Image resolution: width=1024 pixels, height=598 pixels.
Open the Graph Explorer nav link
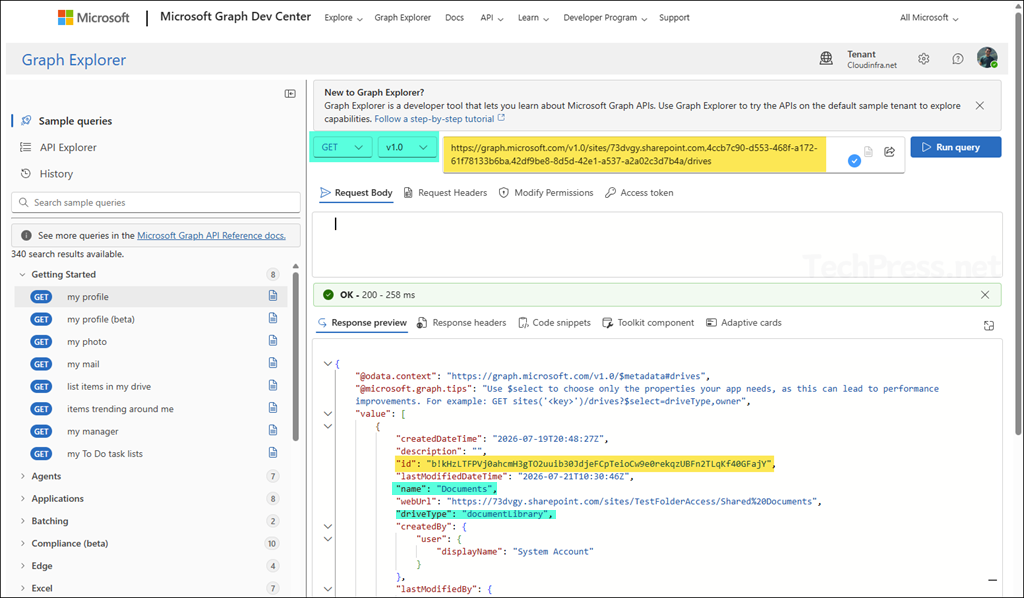tap(402, 18)
